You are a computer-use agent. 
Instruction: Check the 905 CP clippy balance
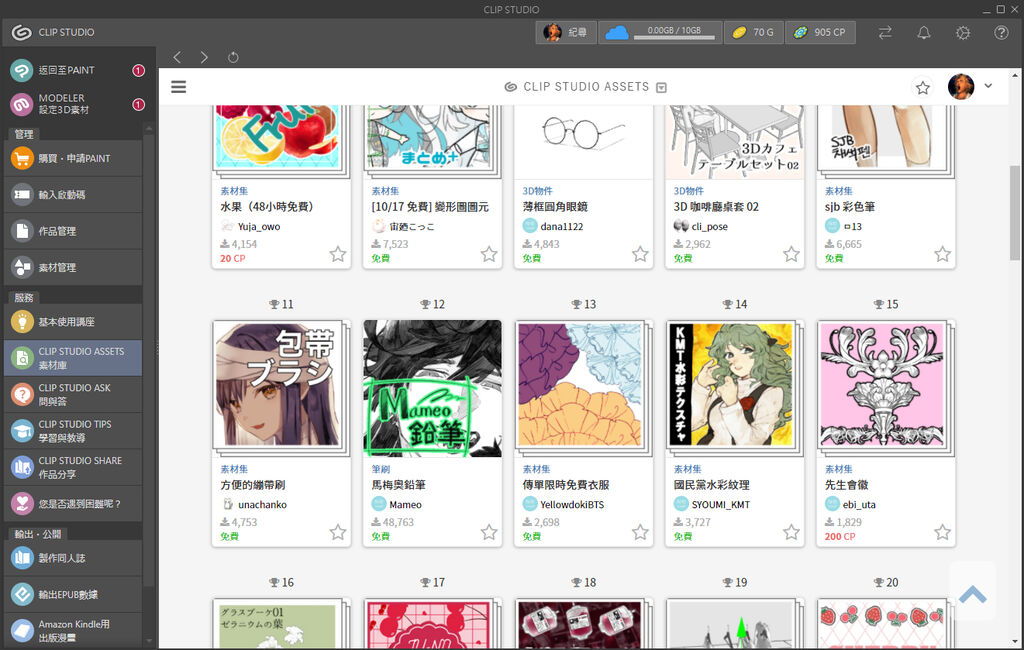point(820,32)
